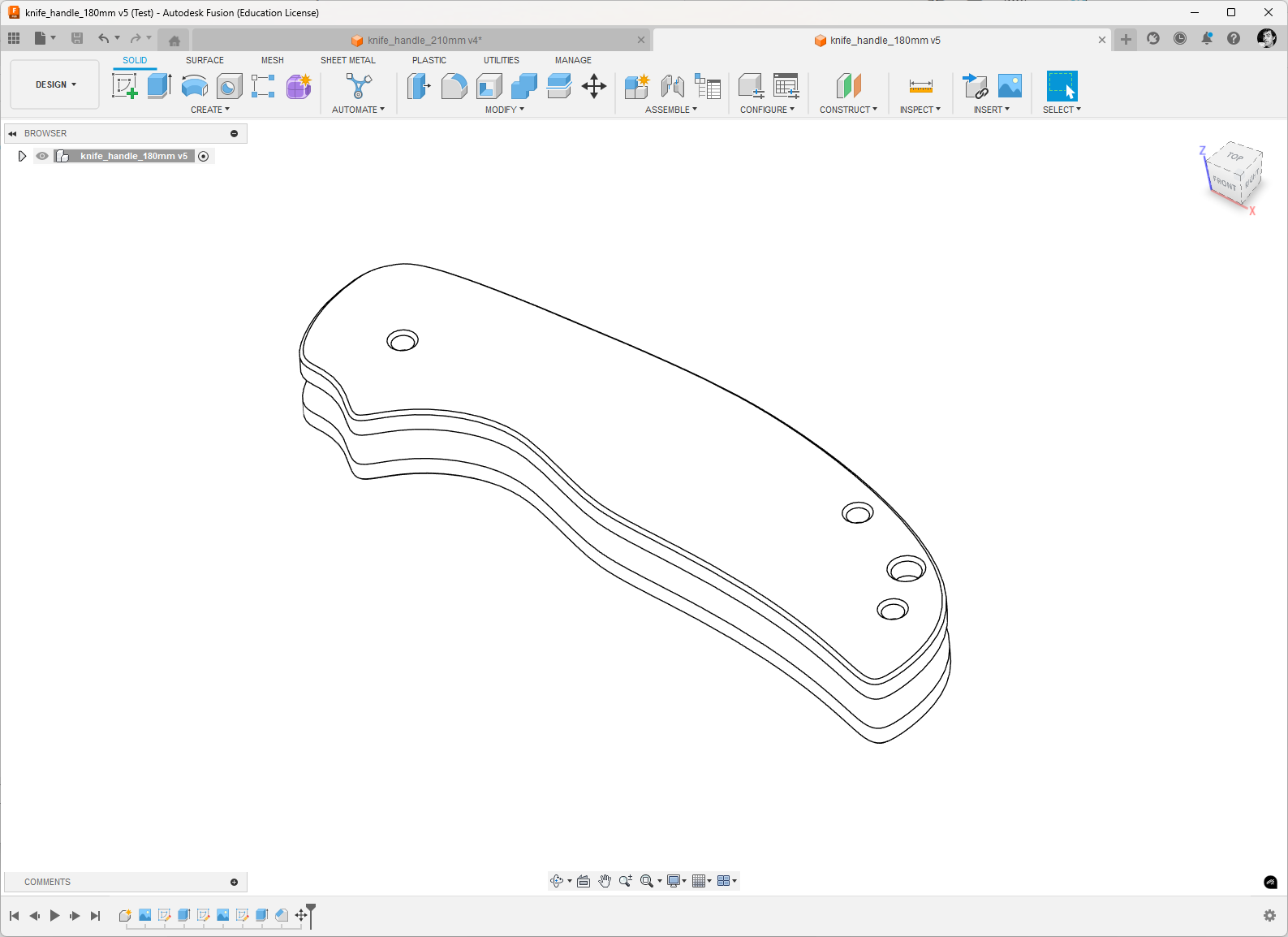Open the CONSTRUCT dropdown menu

848,110
